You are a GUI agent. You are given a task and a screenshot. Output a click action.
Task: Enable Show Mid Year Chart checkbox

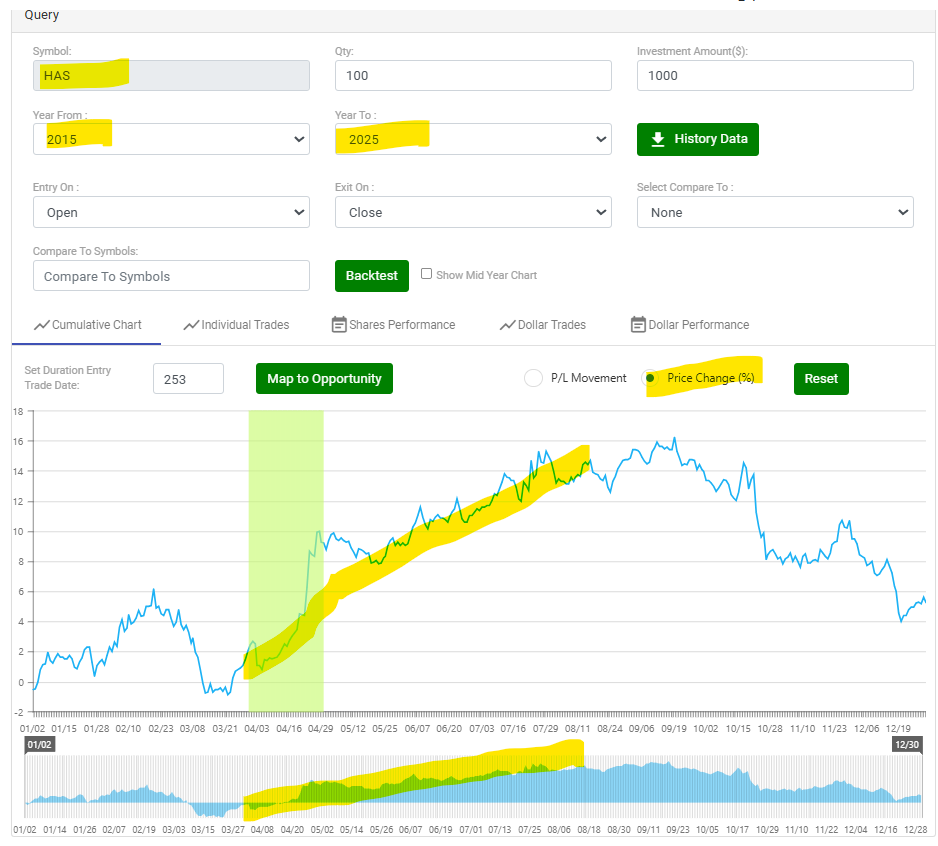(427, 274)
